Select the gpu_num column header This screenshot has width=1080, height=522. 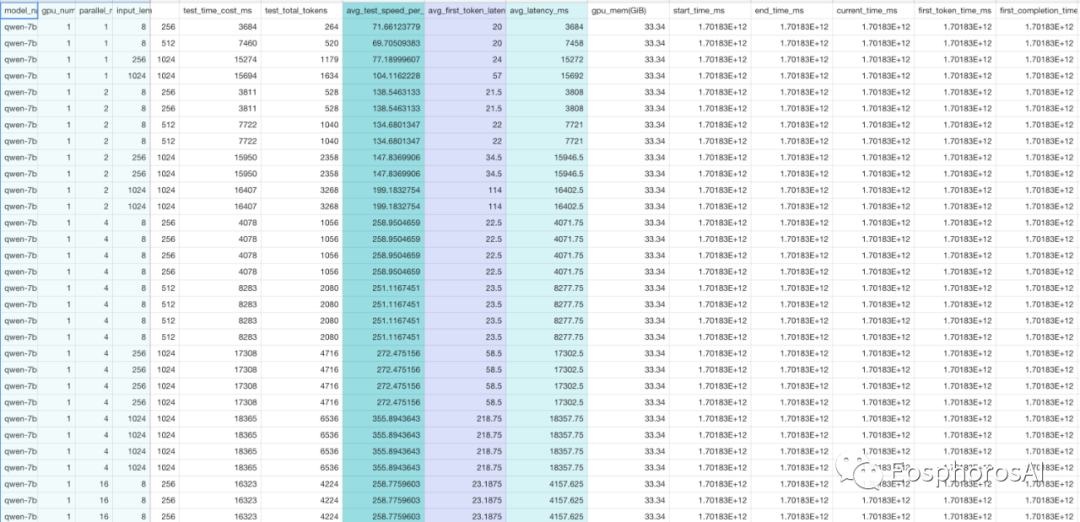tap(56, 10)
